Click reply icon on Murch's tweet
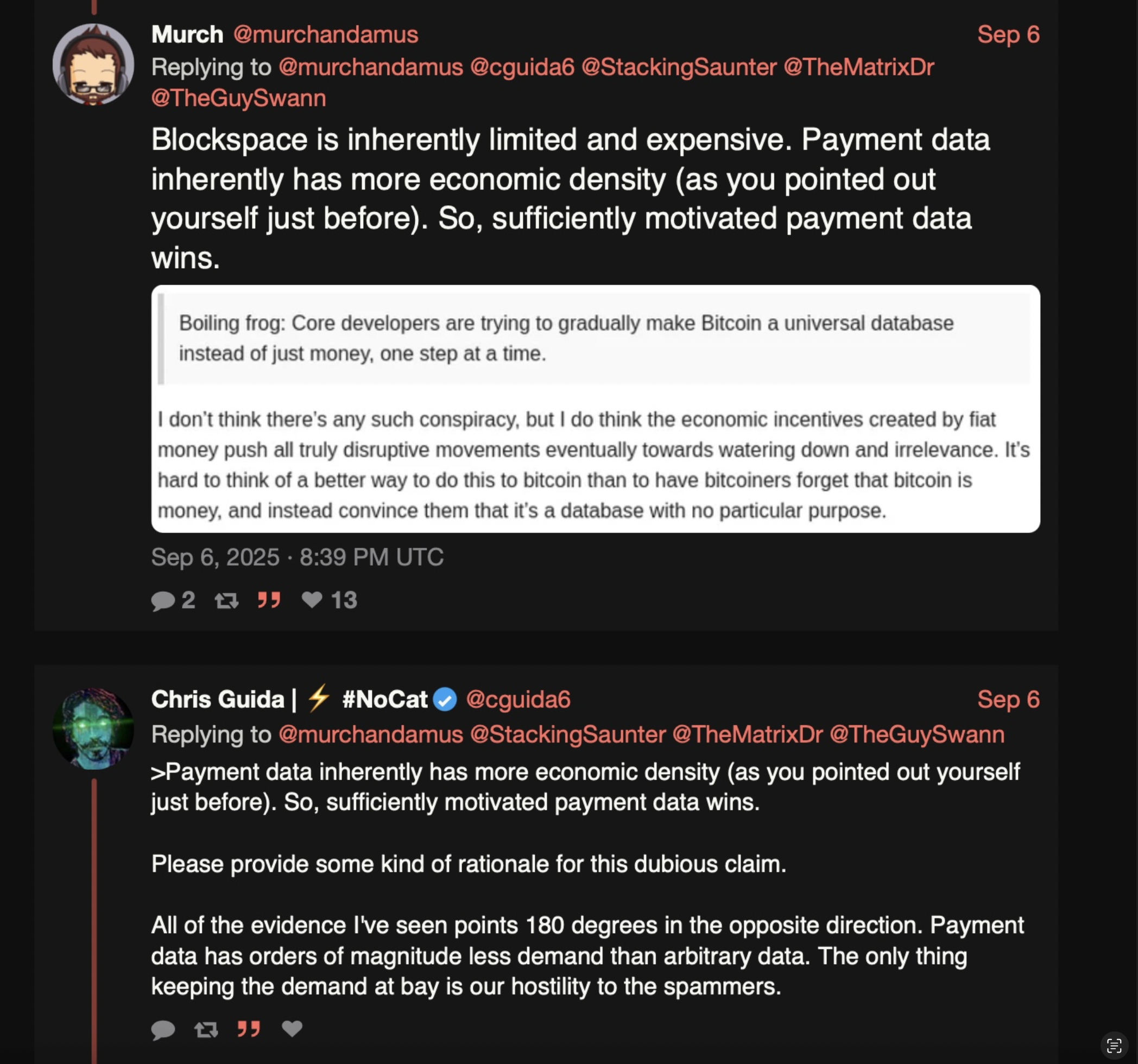 [x=163, y=601]
